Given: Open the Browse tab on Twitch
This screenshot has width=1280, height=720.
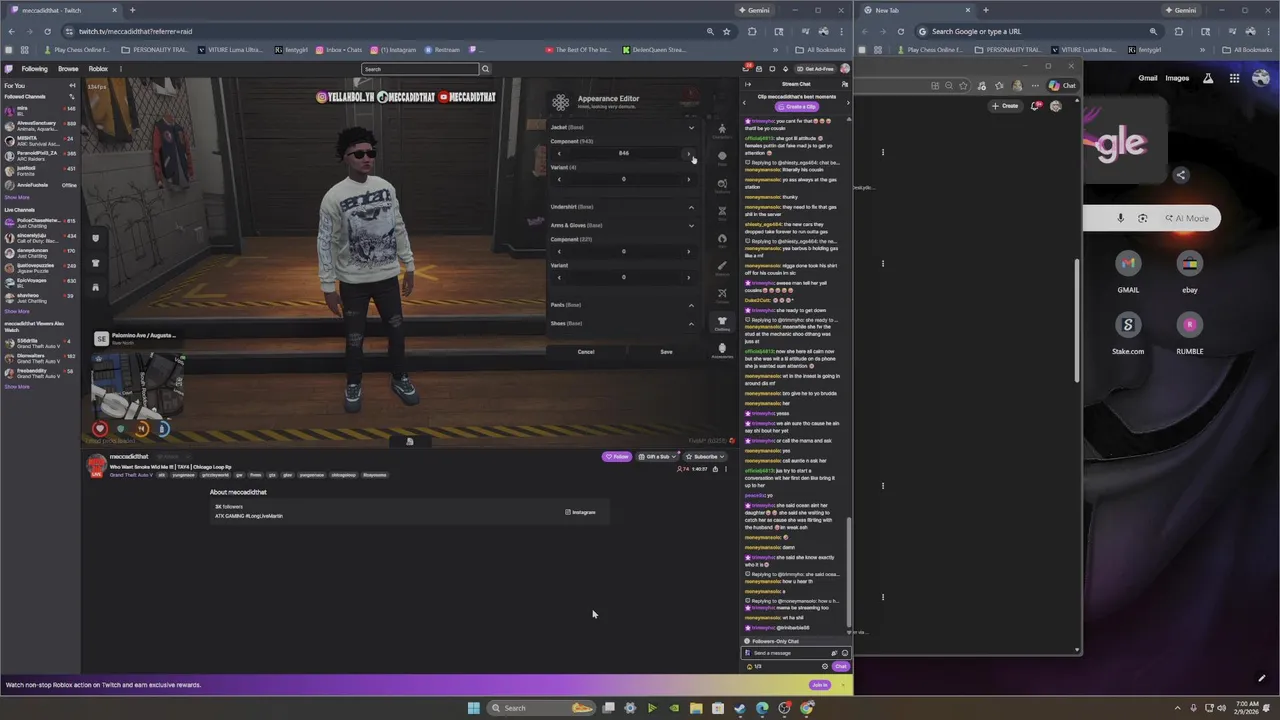Looking at the screenshot, I should click(x=68, y=69).
